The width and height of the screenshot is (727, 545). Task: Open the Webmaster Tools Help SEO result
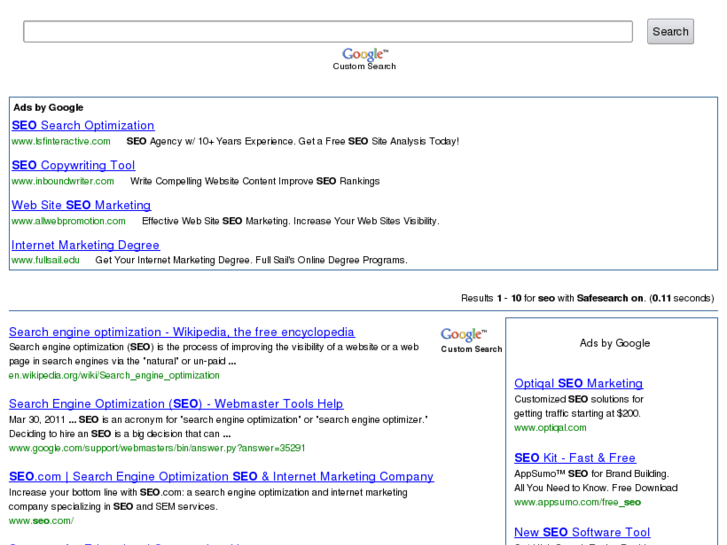176,404
